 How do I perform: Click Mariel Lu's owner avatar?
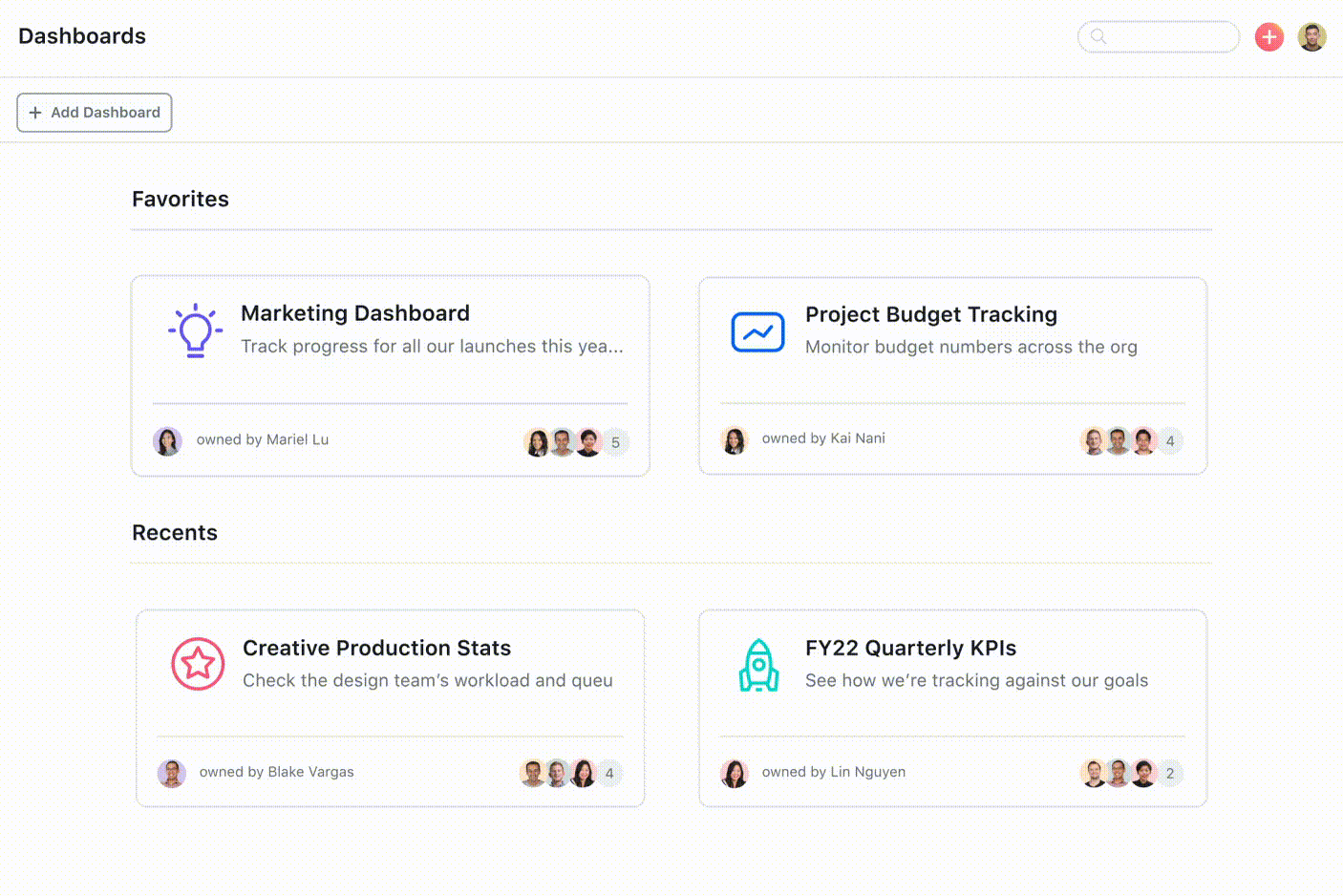tap(167, 440)
